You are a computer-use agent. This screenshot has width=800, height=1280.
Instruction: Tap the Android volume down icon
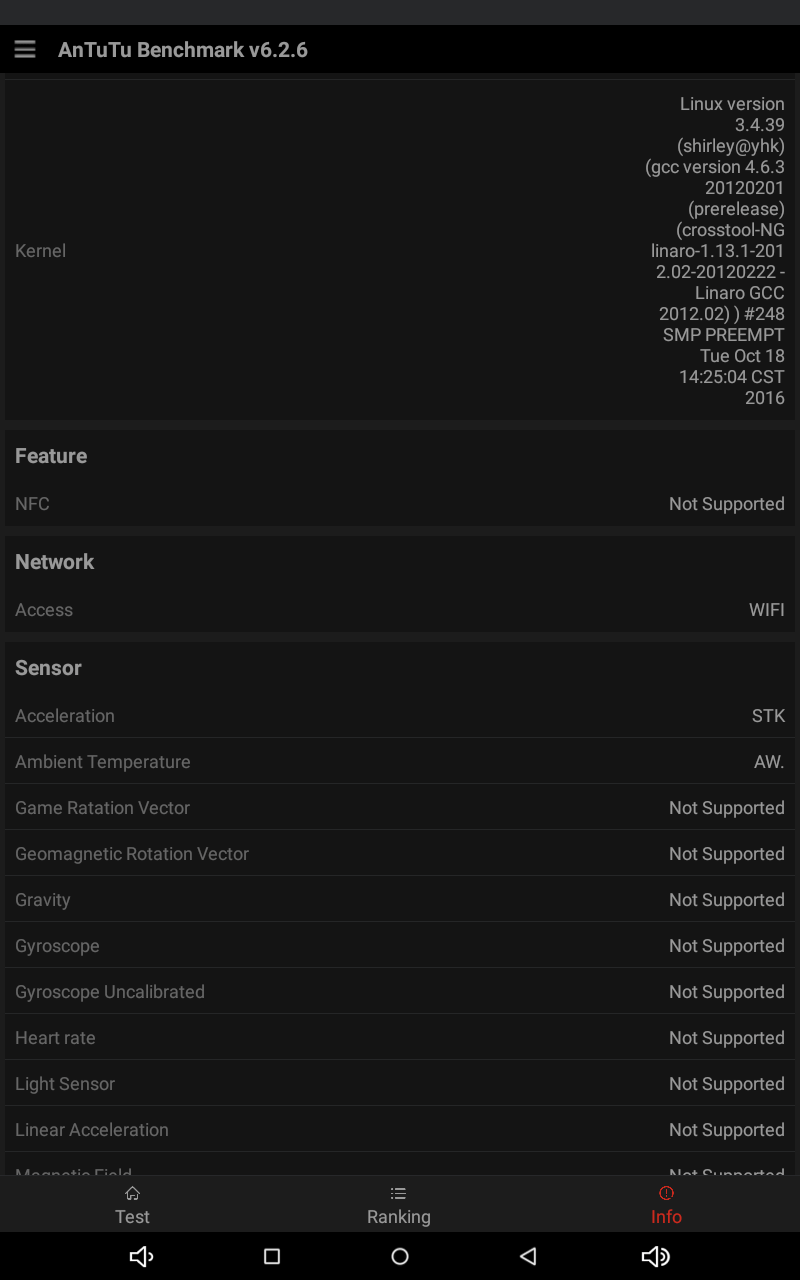[141, 1256]
